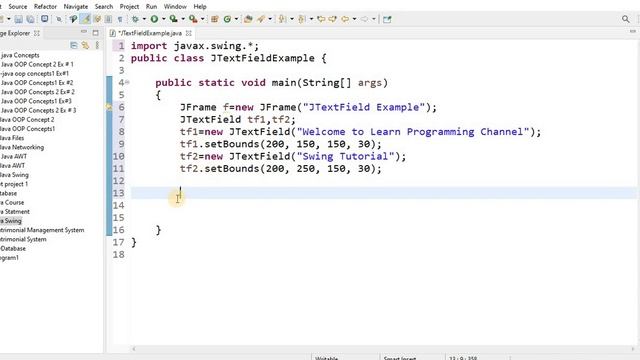640x360 pixels.
Task: Click the External Tools run icon
Action: coord(193,19)
